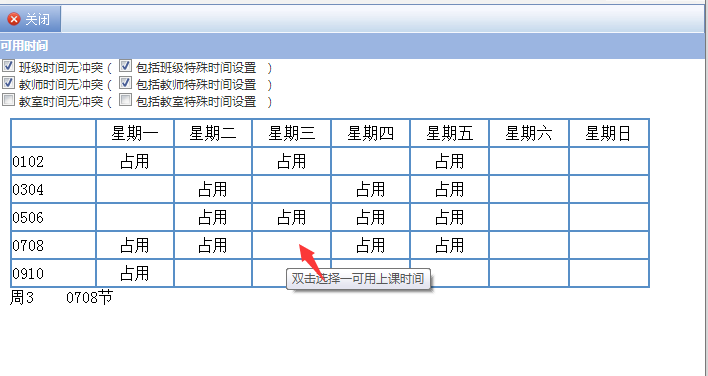The width and height of the screenshot is (708, 376).
Task: Select free cell 星期二 0910
Action: [x=213, y=273]
